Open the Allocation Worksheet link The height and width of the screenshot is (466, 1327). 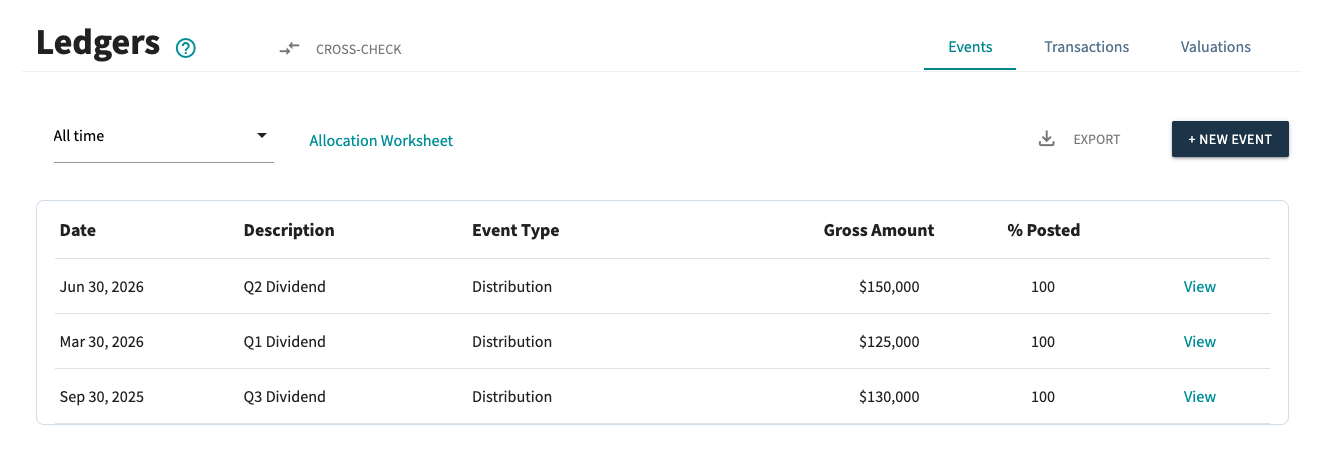381,141
